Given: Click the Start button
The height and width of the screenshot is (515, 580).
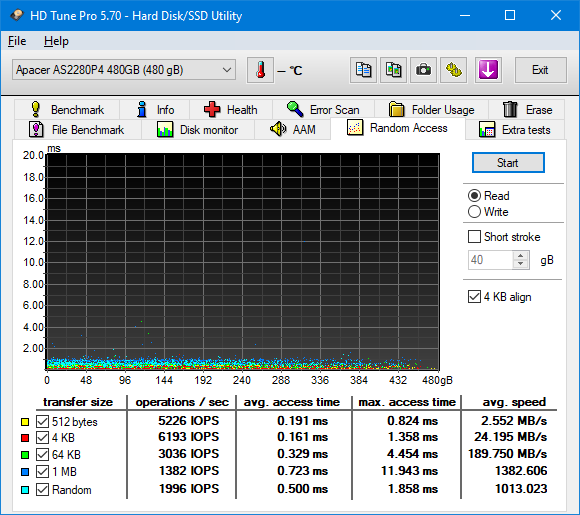Looking at the screenshot, I should click(508, 163).
